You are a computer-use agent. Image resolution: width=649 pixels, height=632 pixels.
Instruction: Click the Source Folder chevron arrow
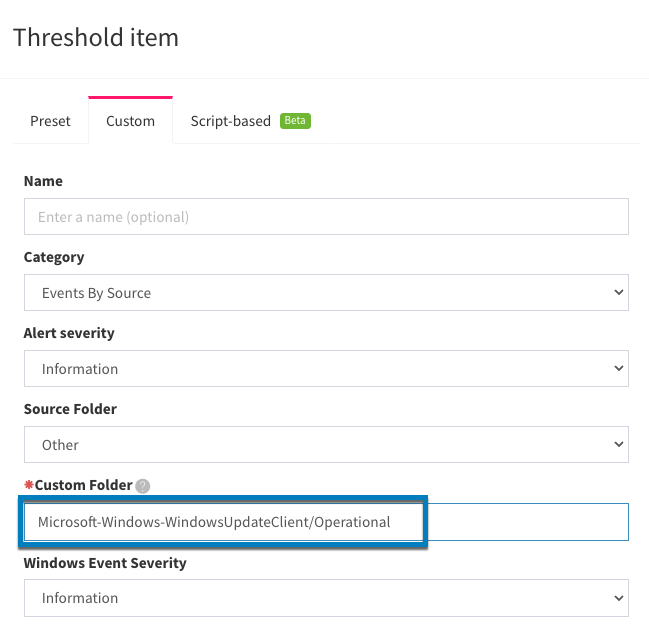[x=619, y=444]
